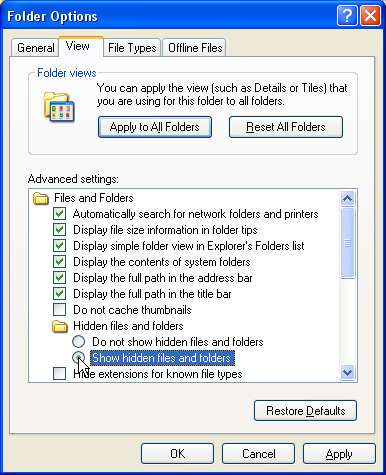
Task: Click the Help question mark icon
Action: click(x=347, y=15)
